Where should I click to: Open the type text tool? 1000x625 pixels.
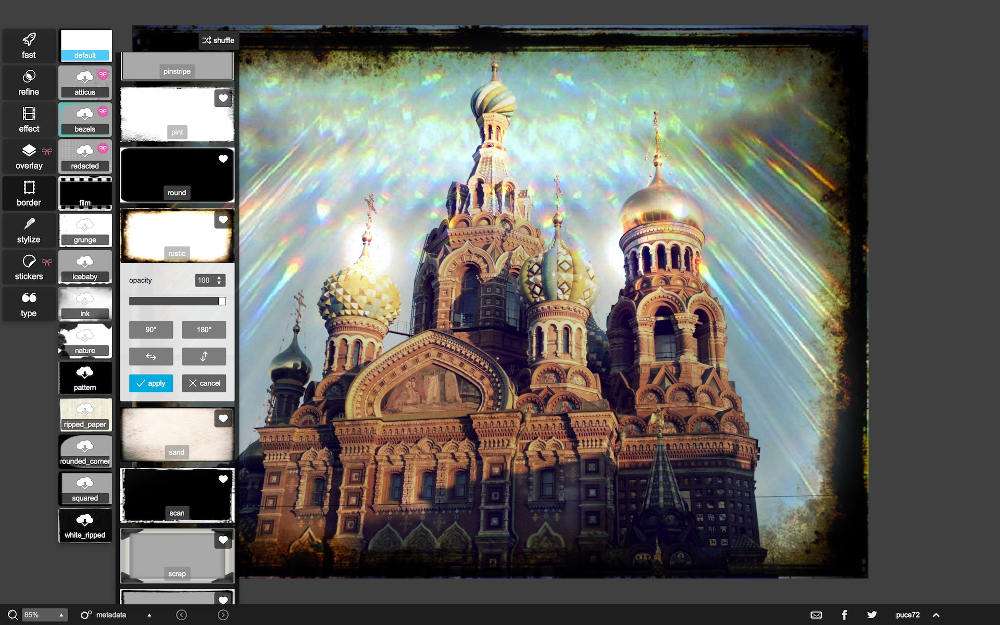29,304
